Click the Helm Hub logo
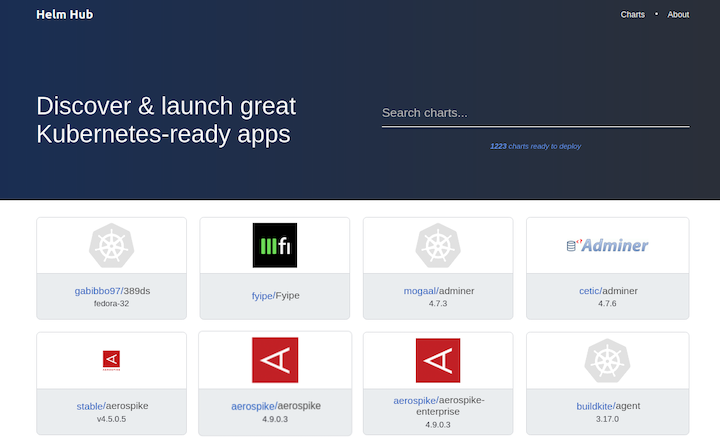This screenshot has width=720, height=439. tap(65, 15)
